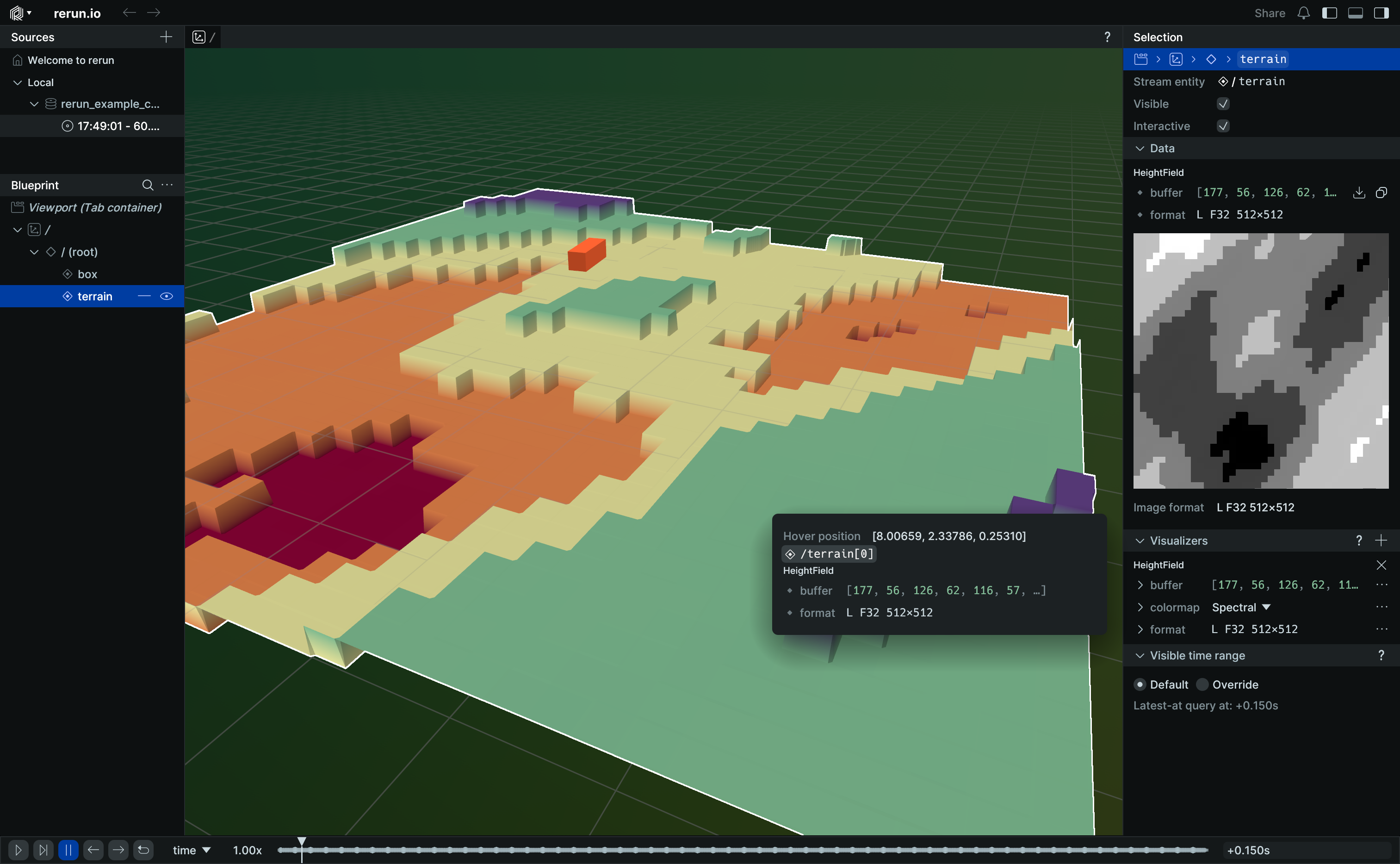Click the Blueprint search magnifier icon

[x=148, y=185]
